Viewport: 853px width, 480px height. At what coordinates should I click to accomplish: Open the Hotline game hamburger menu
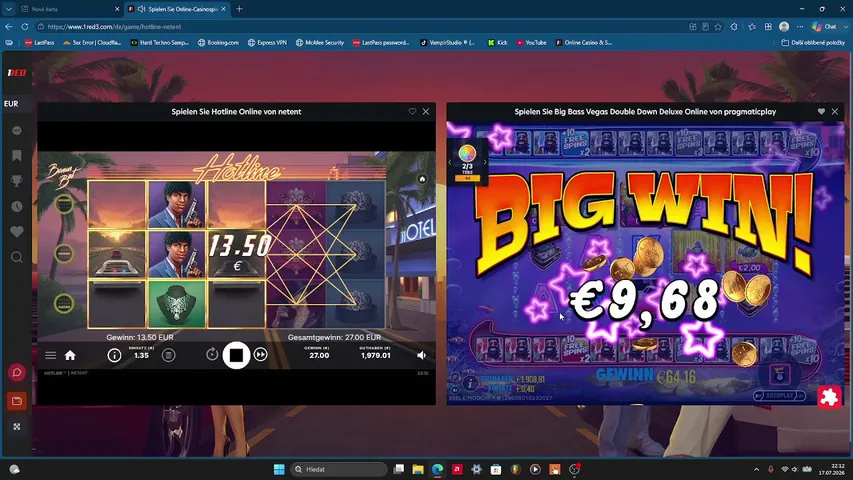(51, 355)
